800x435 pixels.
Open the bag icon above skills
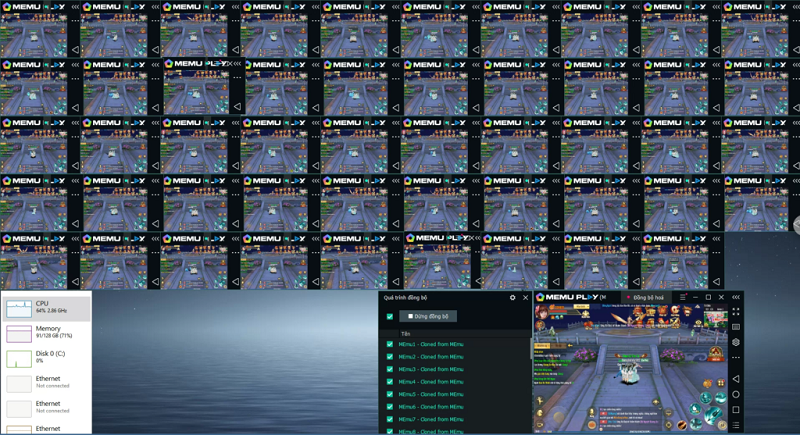click(707, 383)
